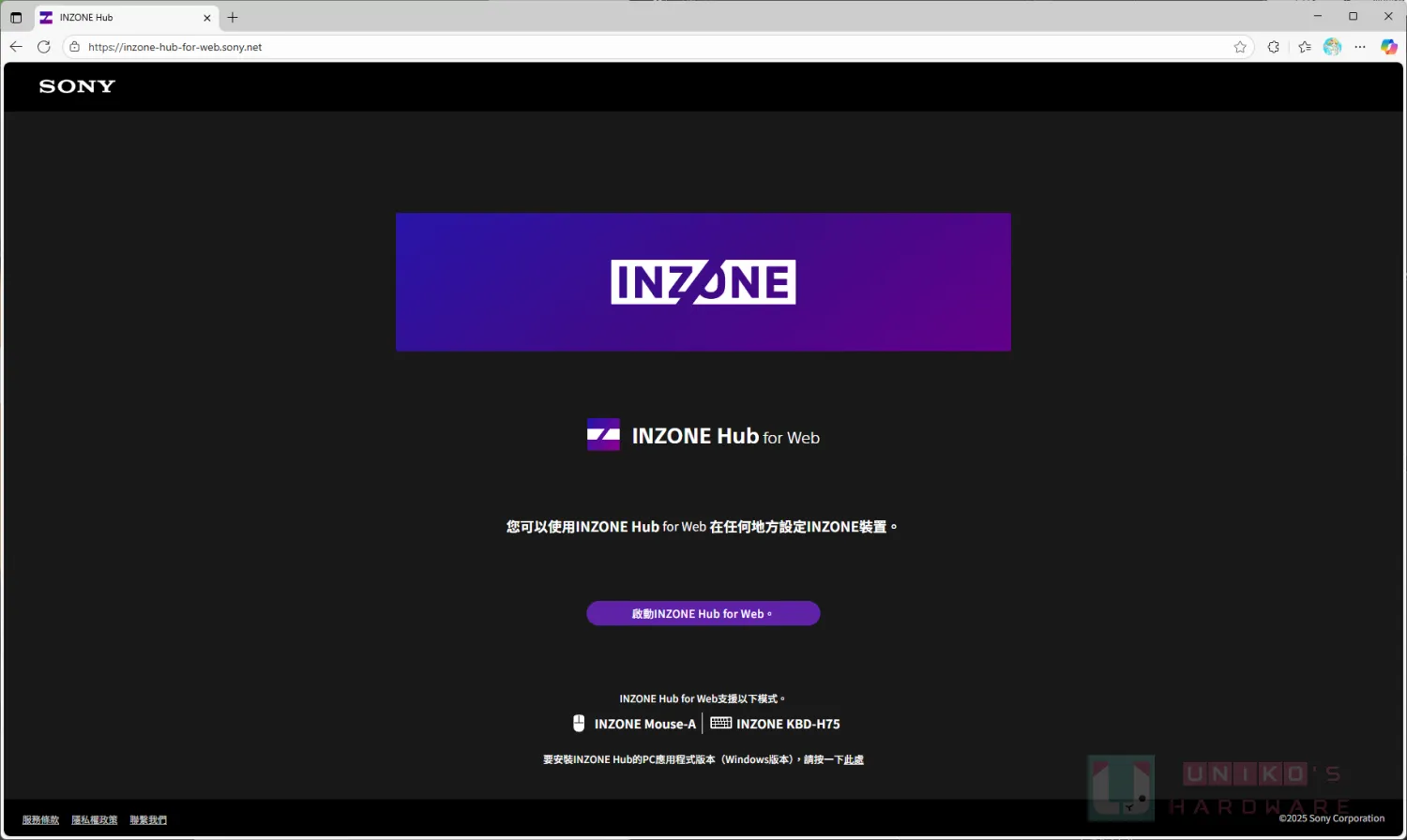Refresh the current page

(44, 47)
